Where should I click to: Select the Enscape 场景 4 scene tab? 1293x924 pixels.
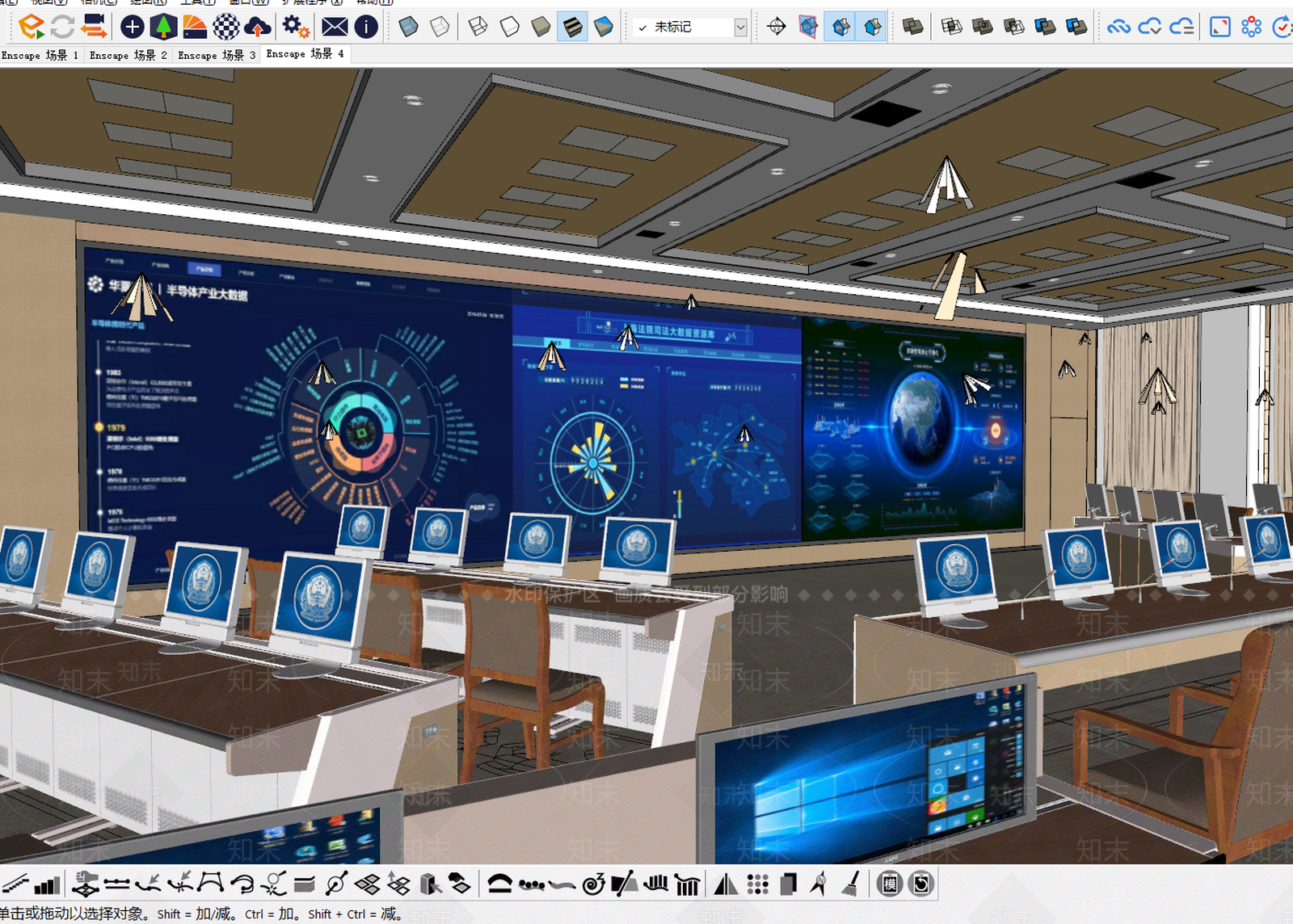click(x=305, y=54)
